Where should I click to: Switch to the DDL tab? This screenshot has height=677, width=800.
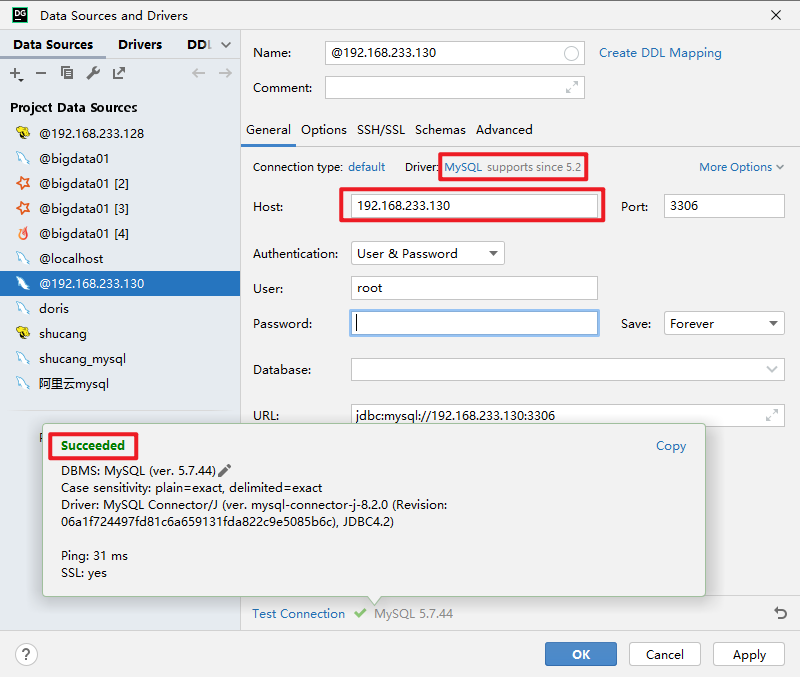pyautogui.click(x=199, y=44)
